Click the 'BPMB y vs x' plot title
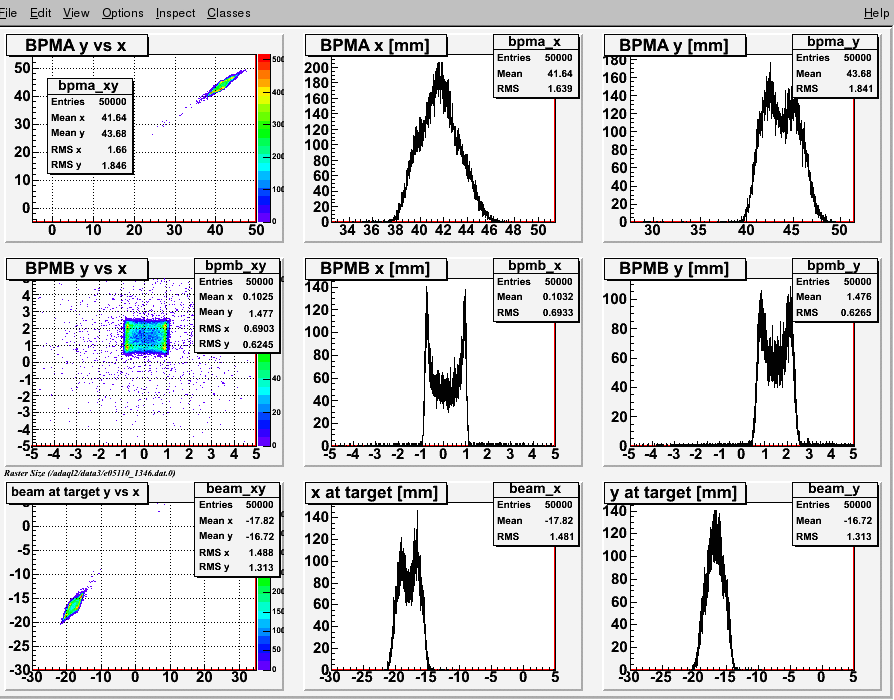 click(76, 268)
